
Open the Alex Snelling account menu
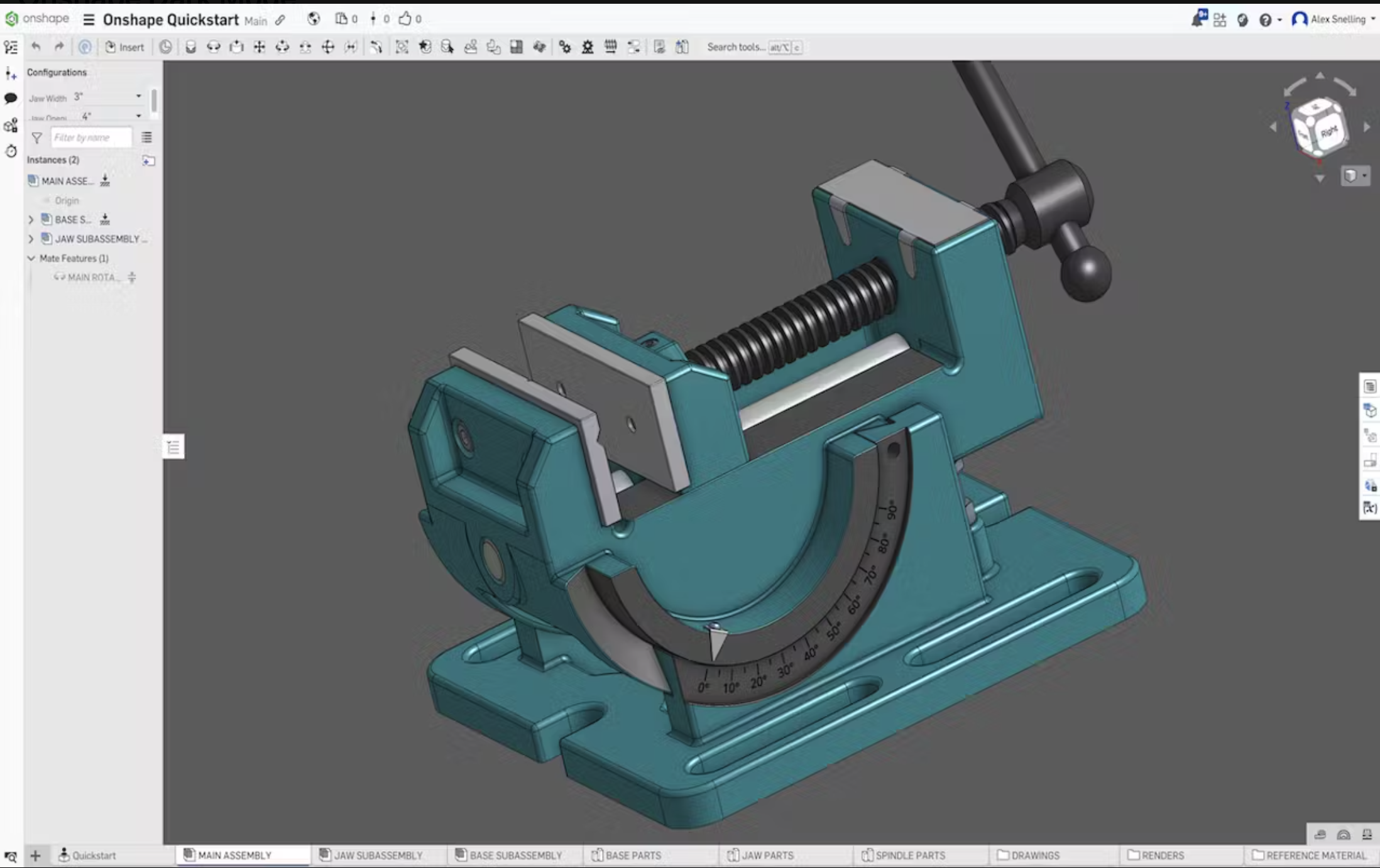pyautogui.click(x=1333, y=19)
